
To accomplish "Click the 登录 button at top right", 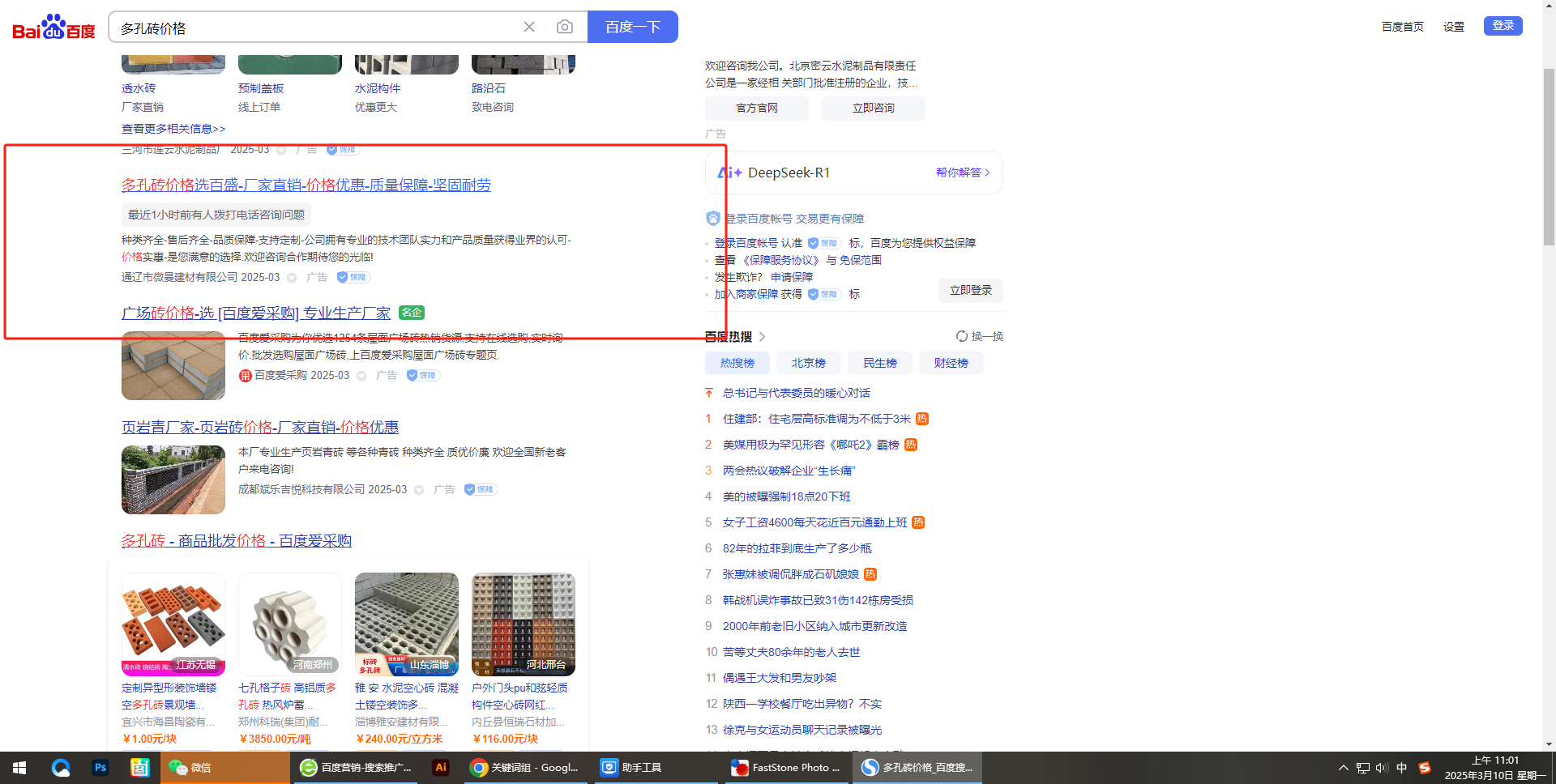I will click(x=1503, y=26).
